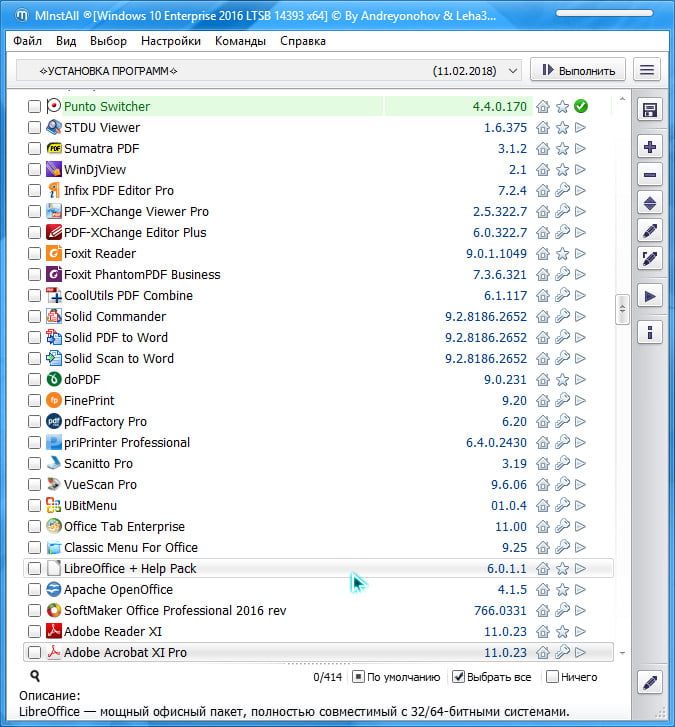Open the hamburger menu button
Screen dimensions: 675x727
pyautogui.click(x=649, y=69)
